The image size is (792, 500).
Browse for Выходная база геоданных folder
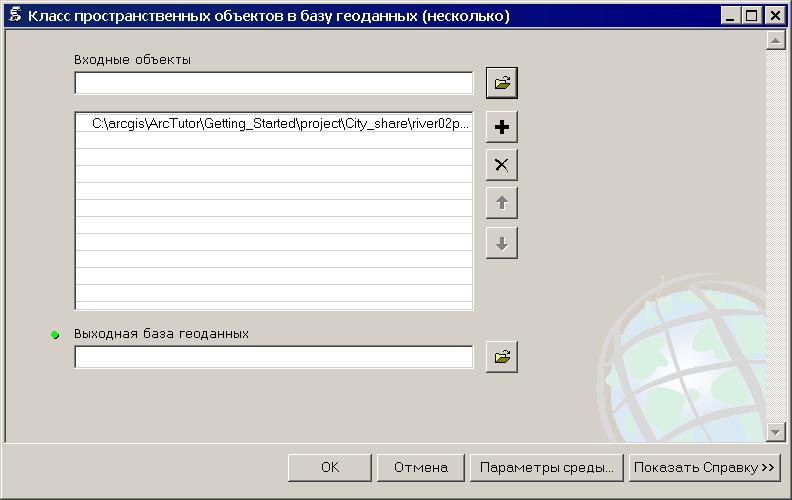(502, 357)
